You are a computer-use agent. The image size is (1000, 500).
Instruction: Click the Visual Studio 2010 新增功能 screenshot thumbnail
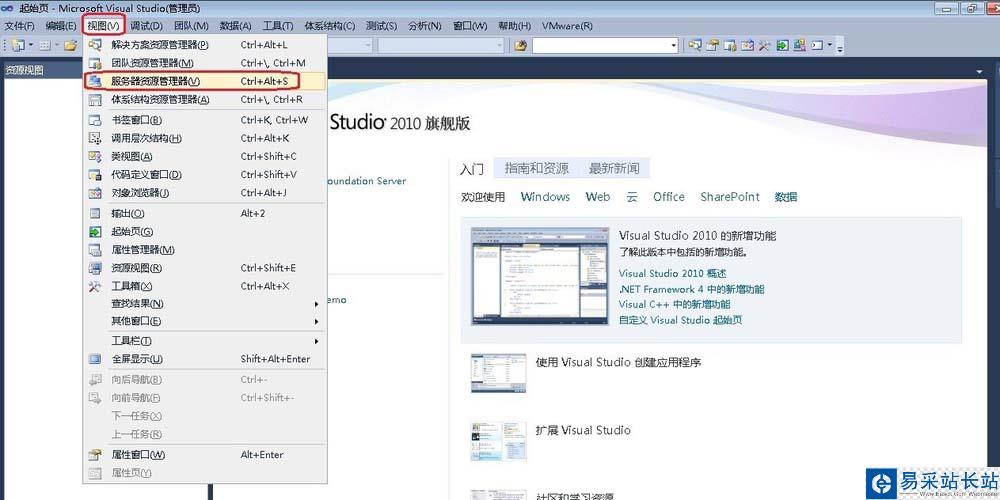click(538, 276)
